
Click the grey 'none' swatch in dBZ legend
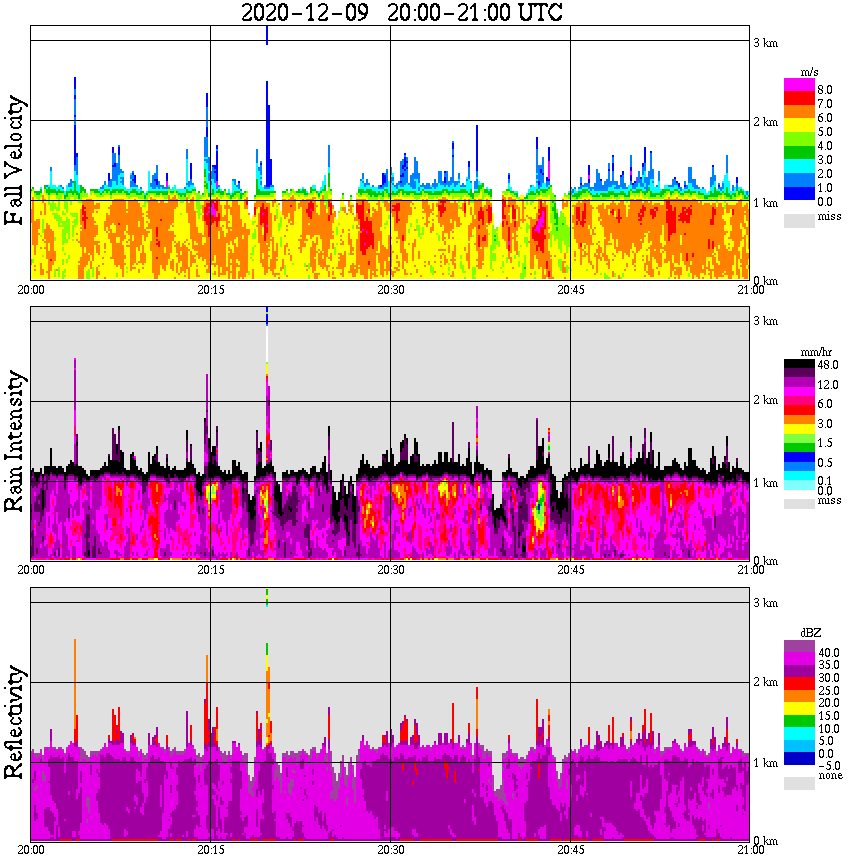pyautogui.click(x=799, y=783)
